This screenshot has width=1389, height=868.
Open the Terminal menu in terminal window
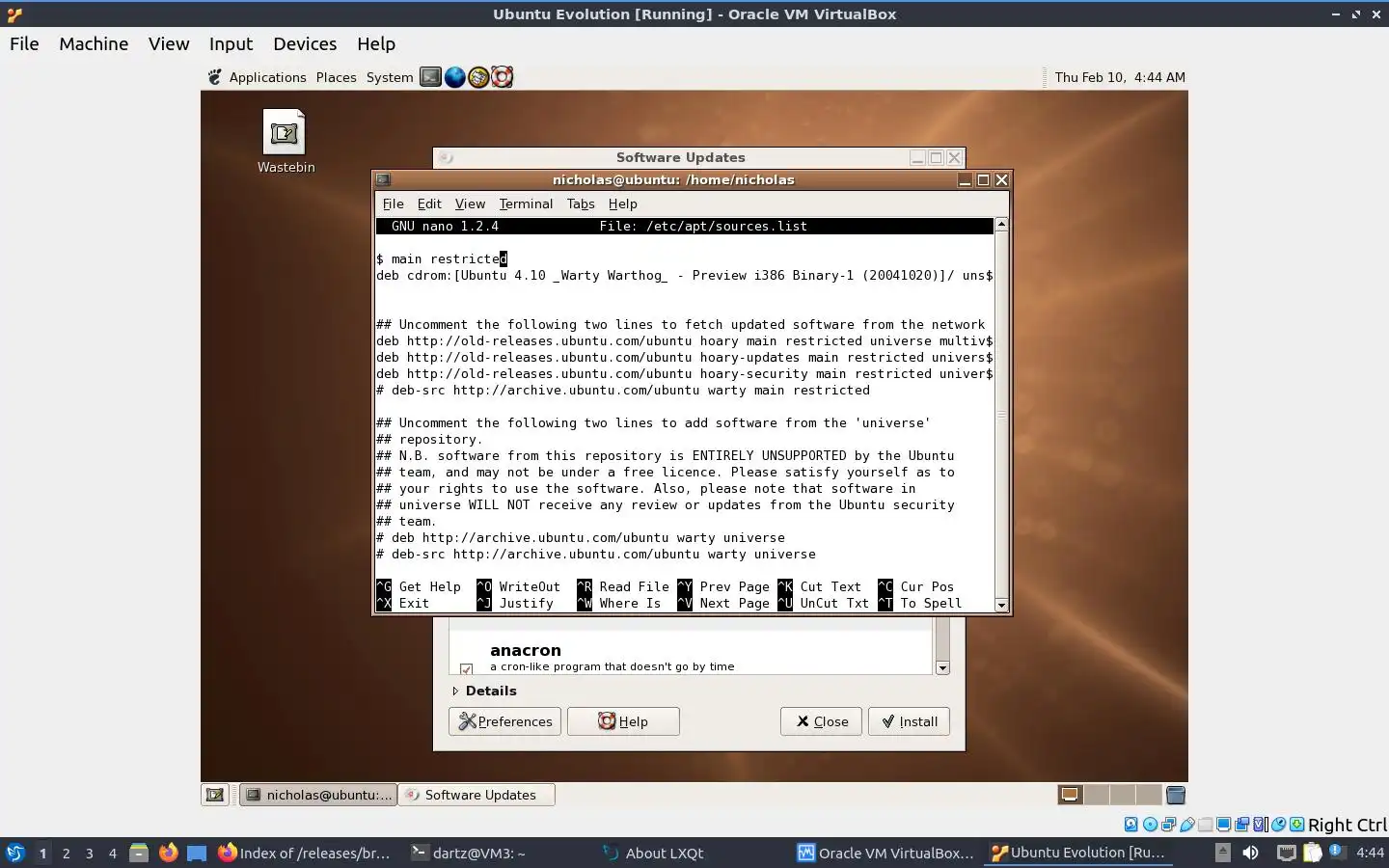[526, 203]
